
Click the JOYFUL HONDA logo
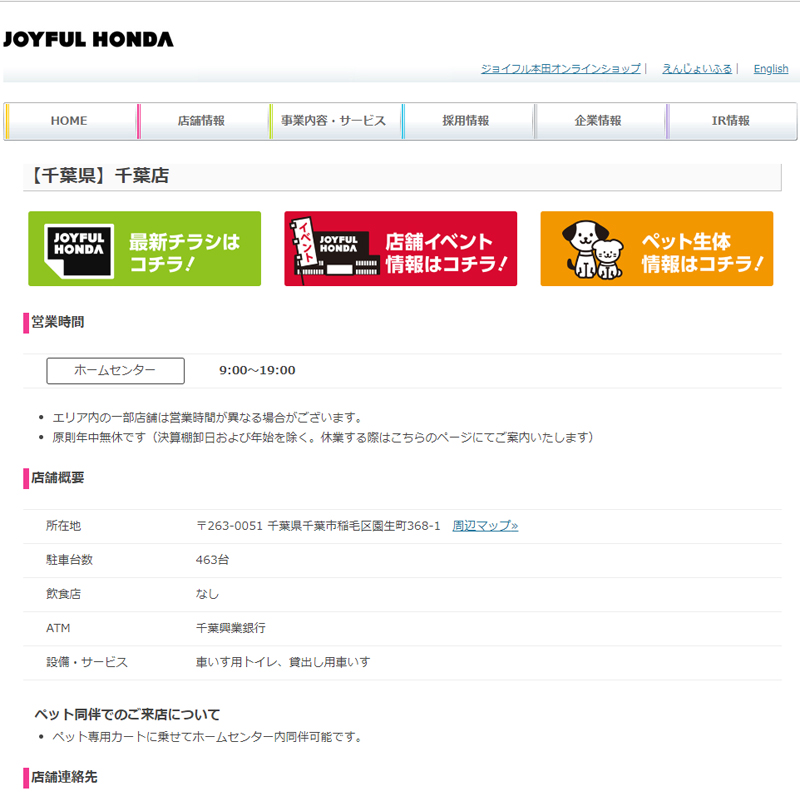88,39
